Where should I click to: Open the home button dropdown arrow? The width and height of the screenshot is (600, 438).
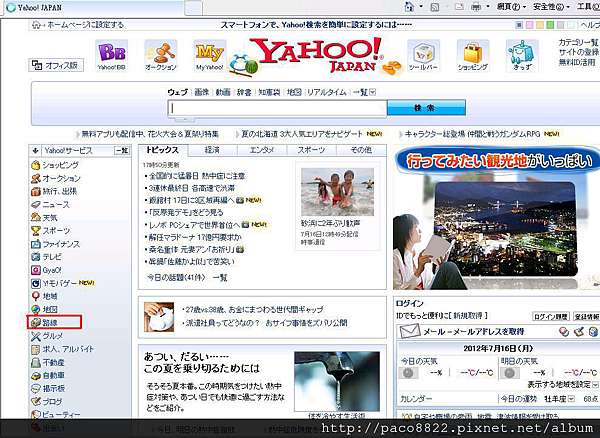coord(421,7)
